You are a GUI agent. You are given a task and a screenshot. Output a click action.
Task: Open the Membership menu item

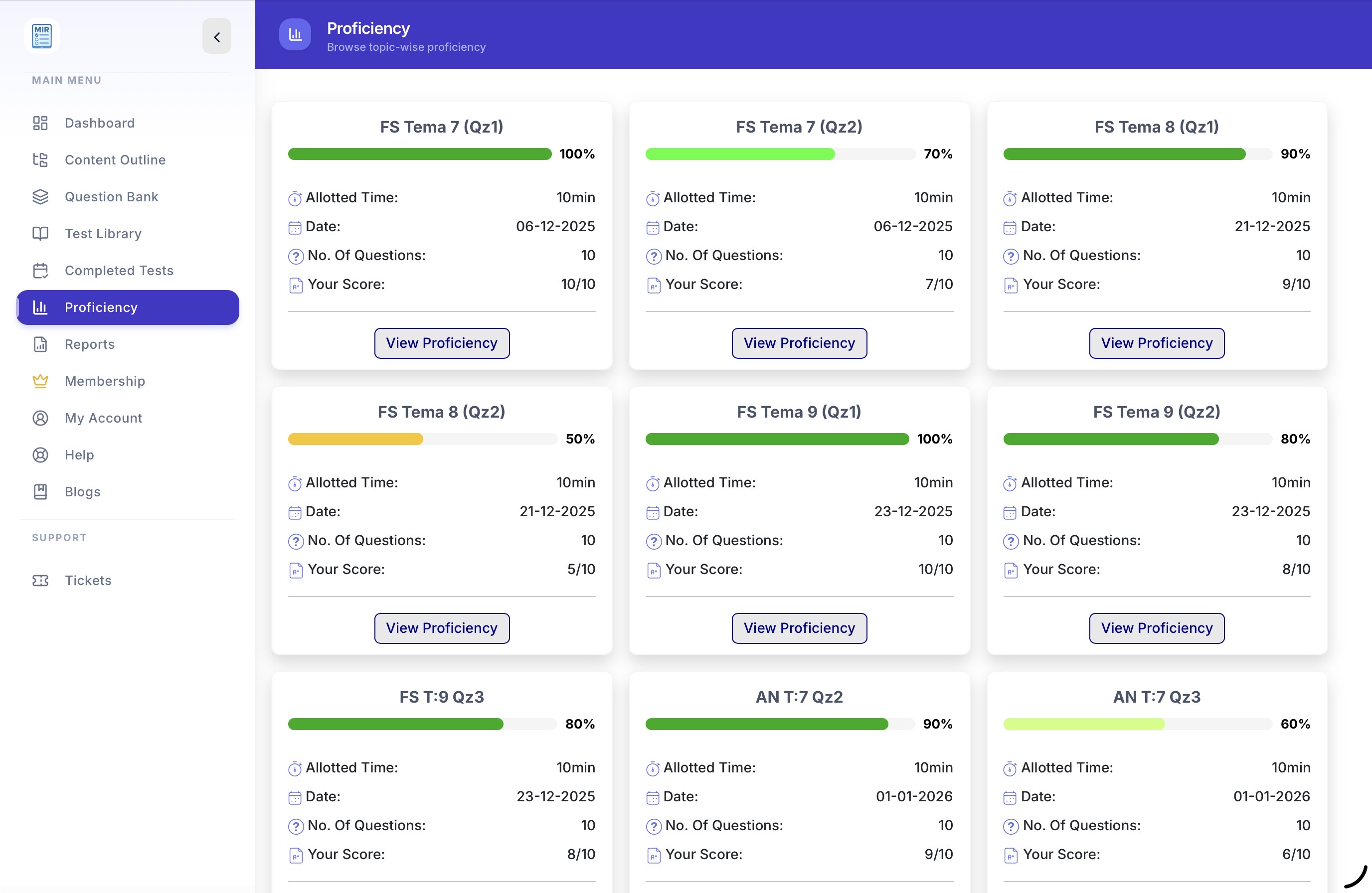pyautogui.click(x=128, y=381)
